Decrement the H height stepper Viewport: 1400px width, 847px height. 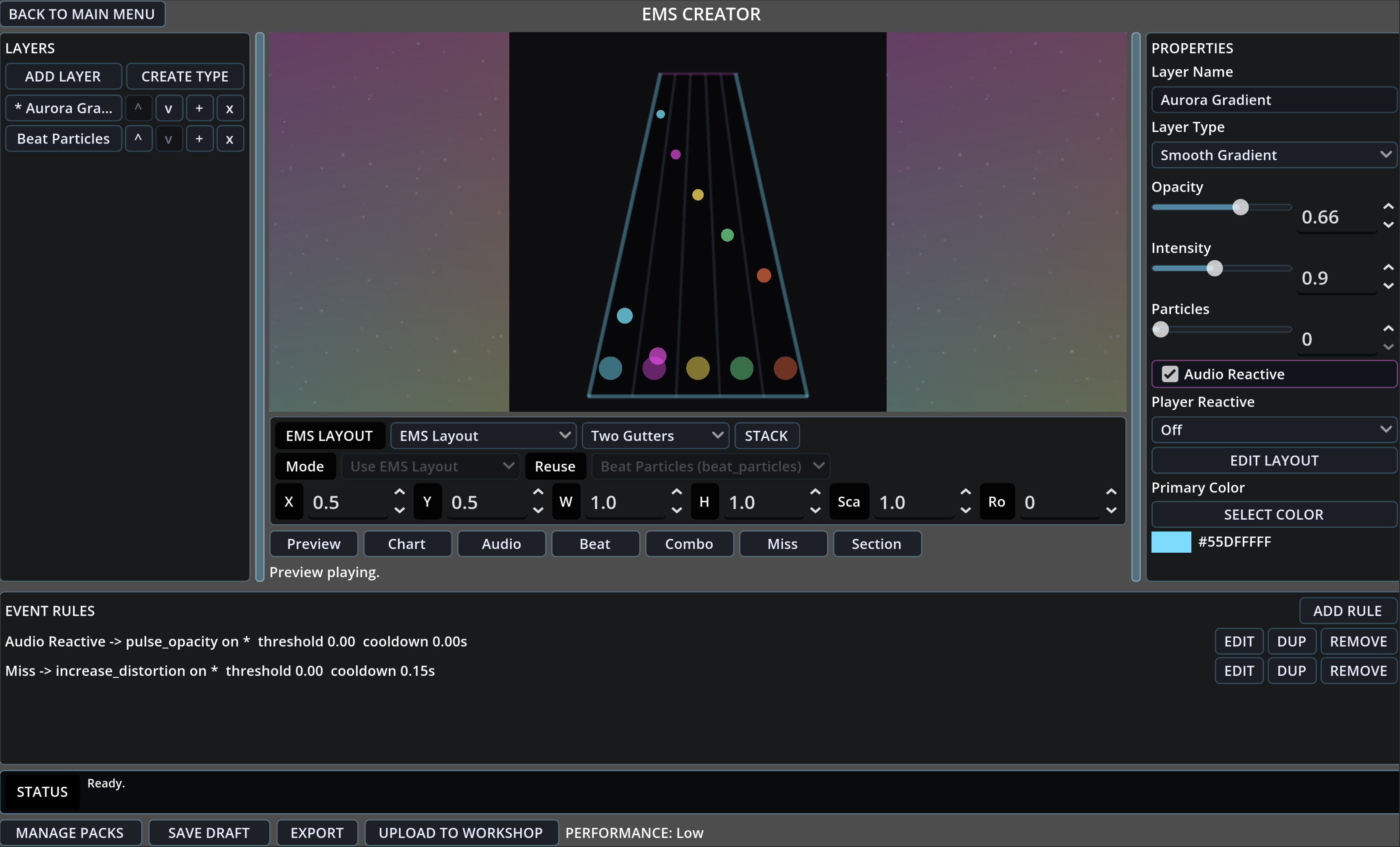(815, 510)
